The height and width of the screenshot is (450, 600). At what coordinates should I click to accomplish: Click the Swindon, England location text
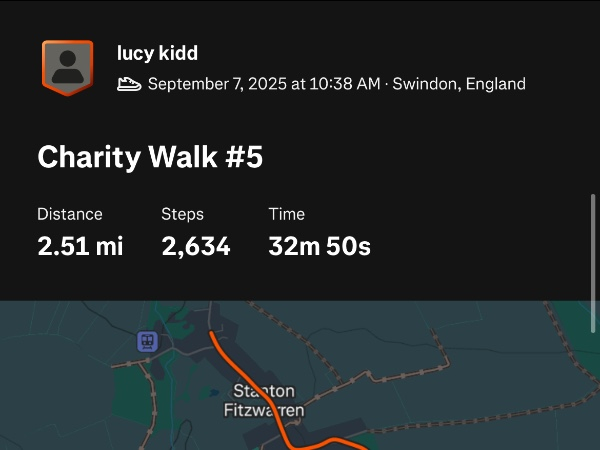coord(459,84)
